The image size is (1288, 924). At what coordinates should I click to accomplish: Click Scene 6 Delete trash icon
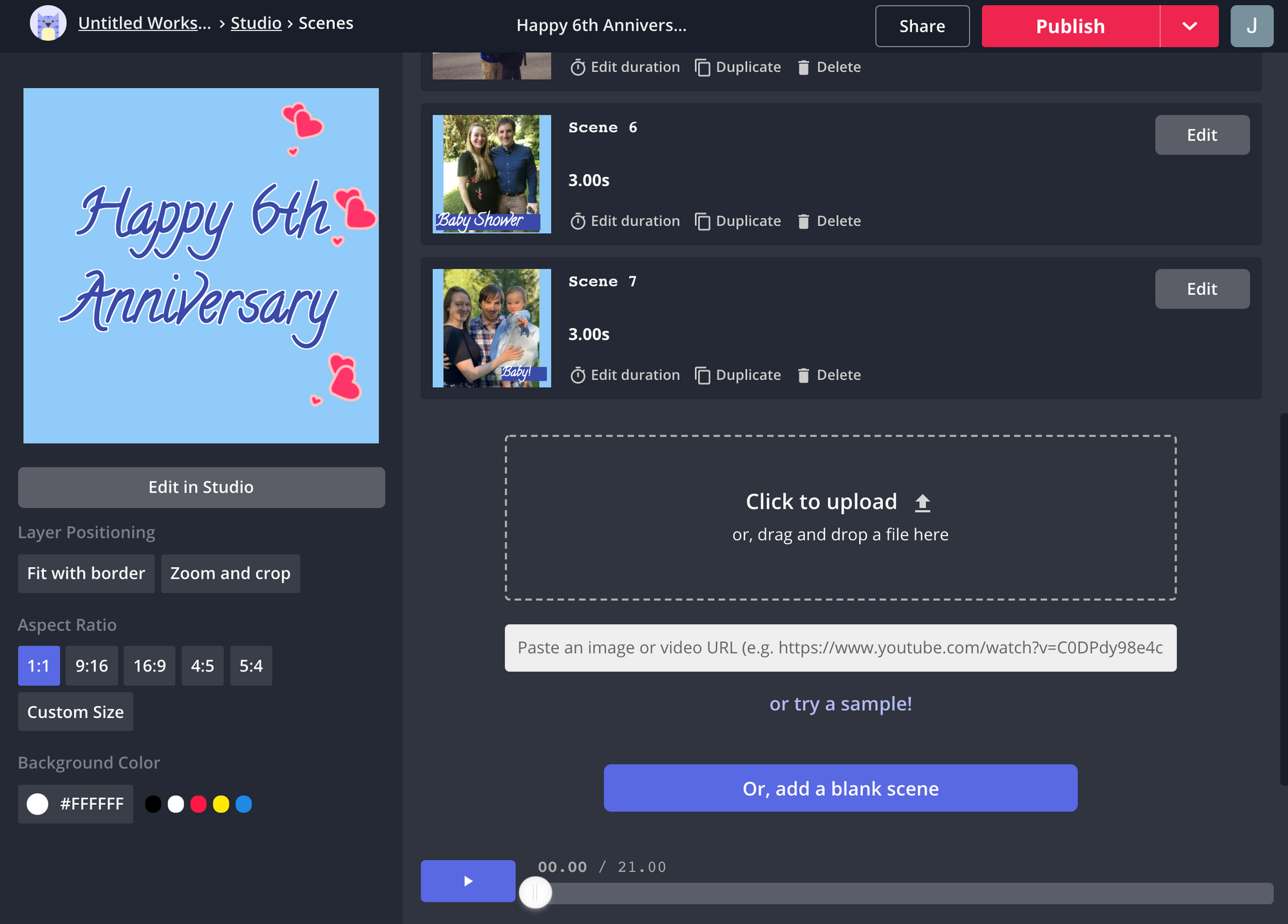pos(803,222)
